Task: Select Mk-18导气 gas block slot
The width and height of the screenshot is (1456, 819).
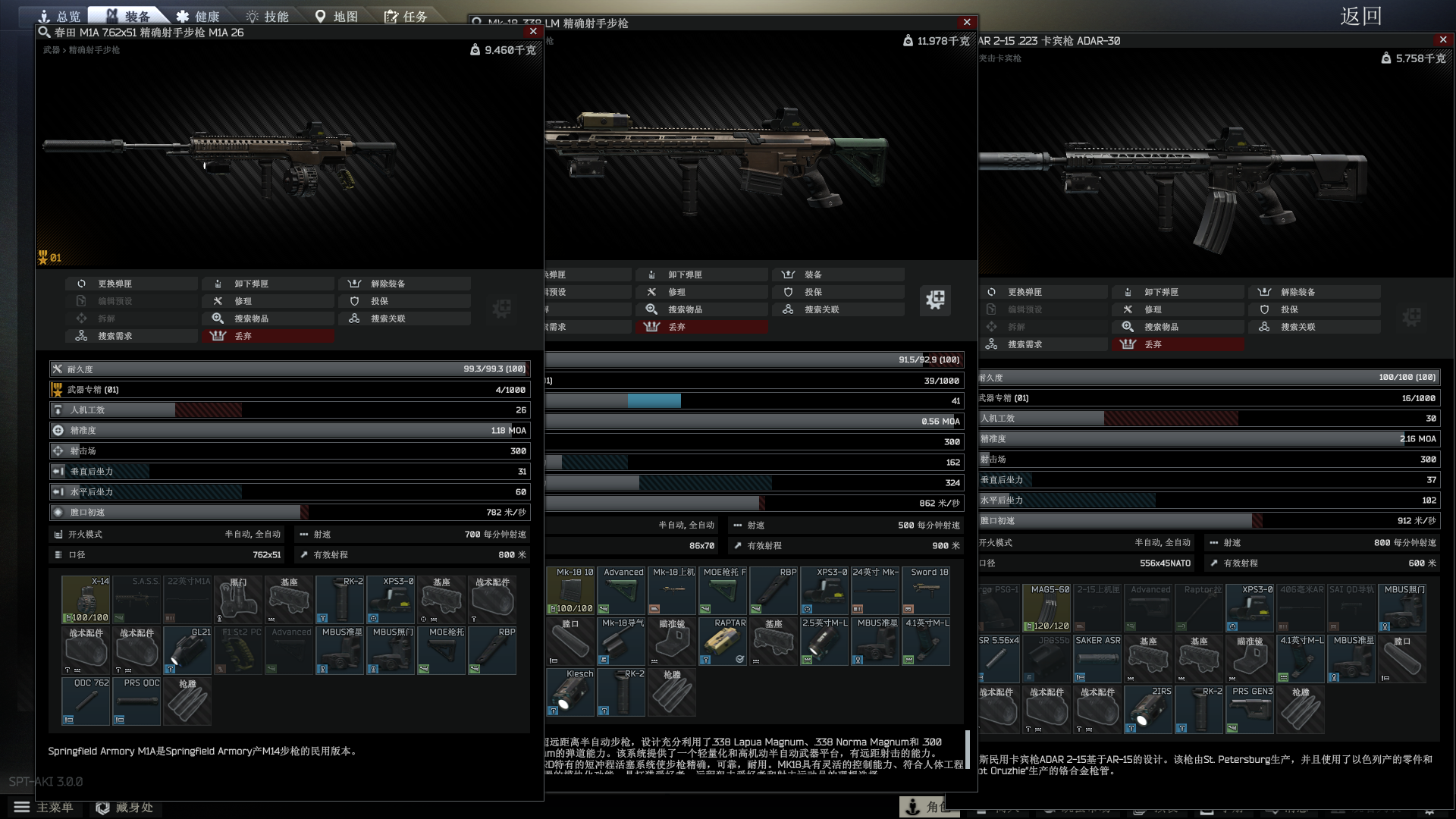Action: point(621,642)
